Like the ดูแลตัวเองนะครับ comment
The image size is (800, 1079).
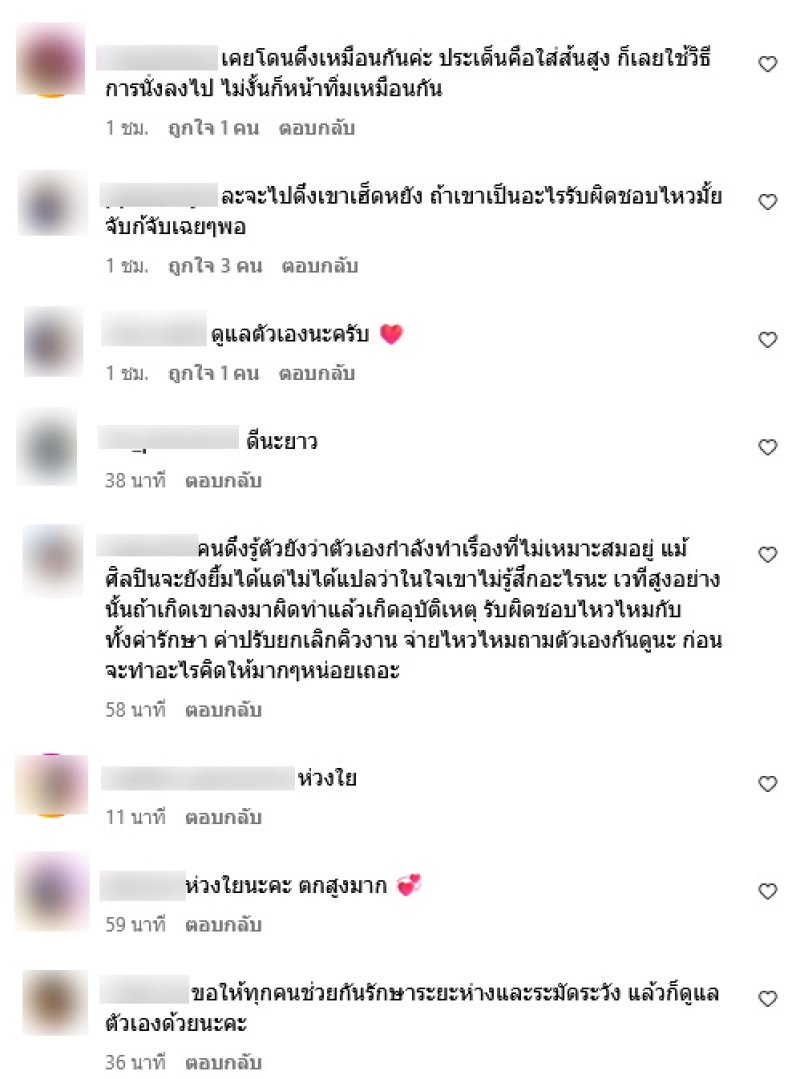(768, 339)
